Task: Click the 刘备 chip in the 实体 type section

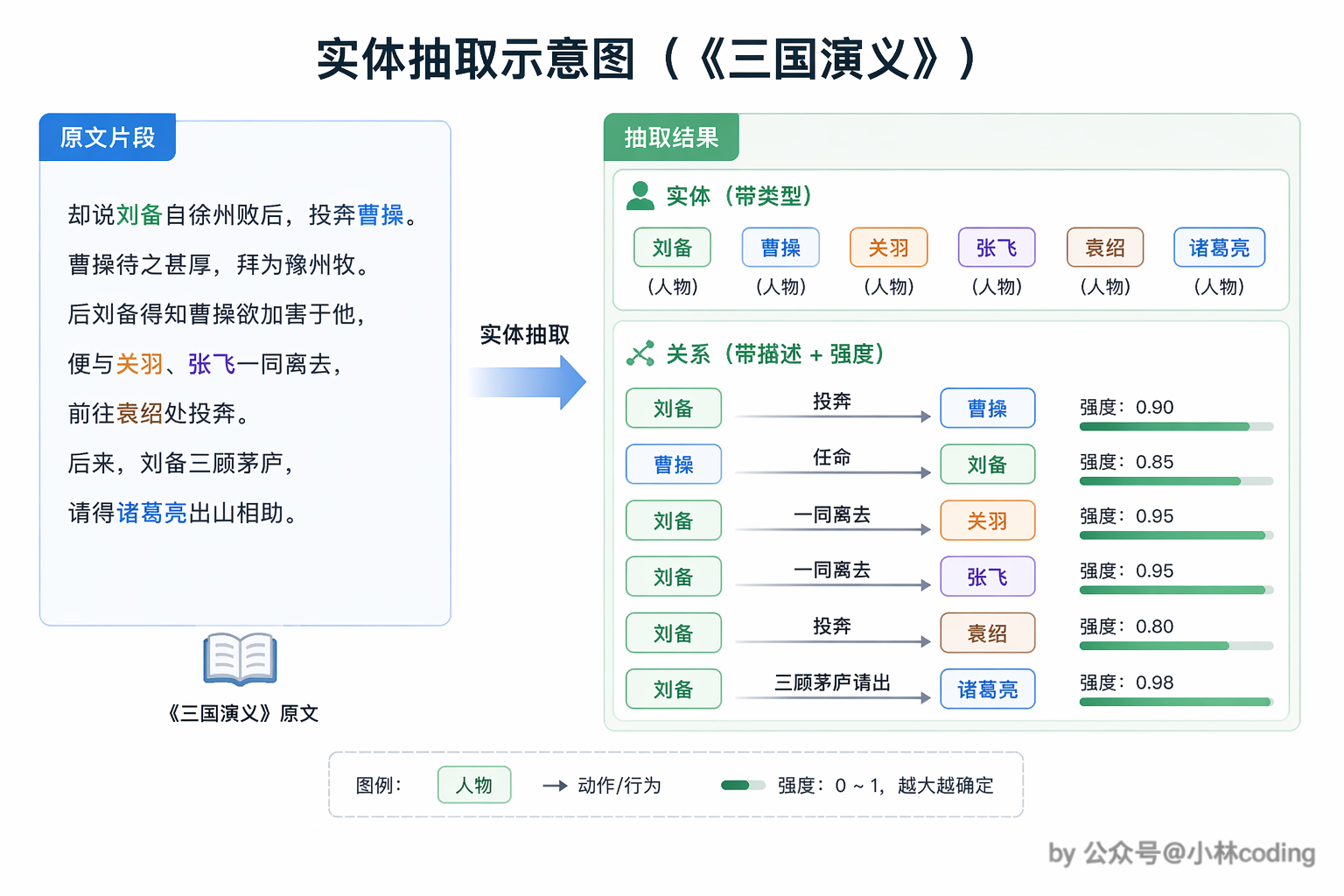Action: point(672,248)
